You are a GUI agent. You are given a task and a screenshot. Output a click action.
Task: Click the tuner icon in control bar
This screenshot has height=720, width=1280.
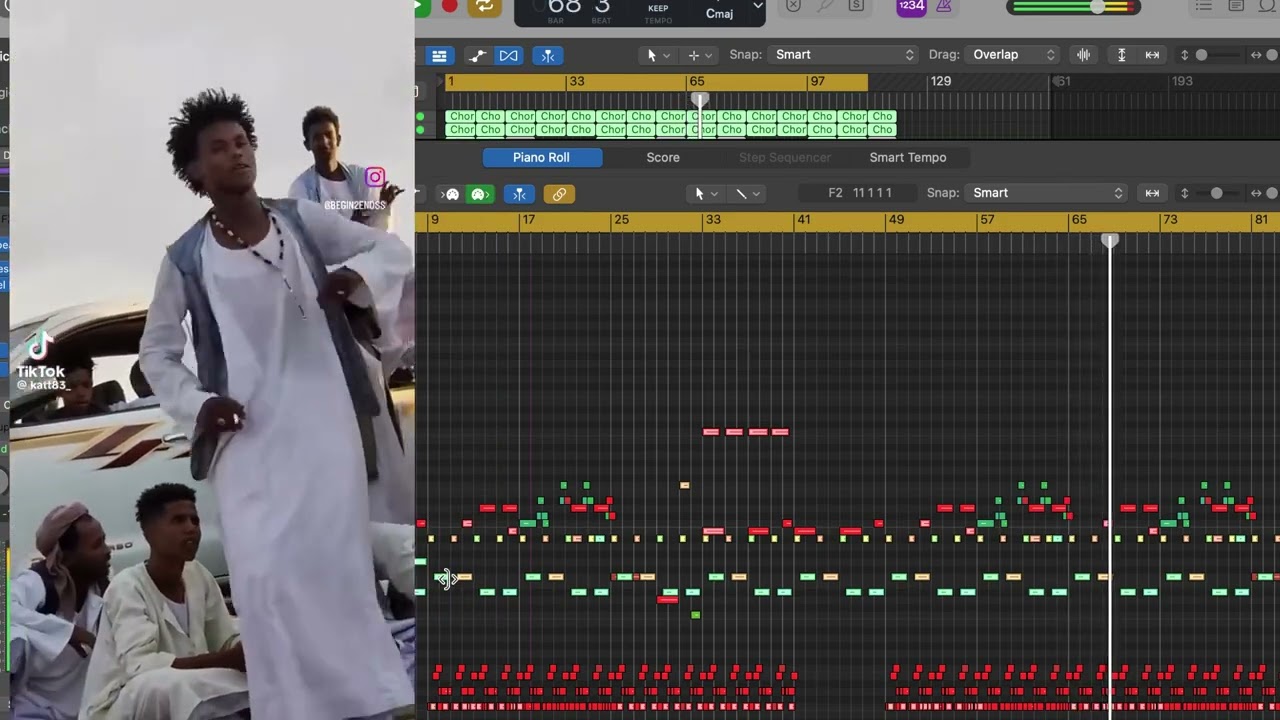coord(825,6)
